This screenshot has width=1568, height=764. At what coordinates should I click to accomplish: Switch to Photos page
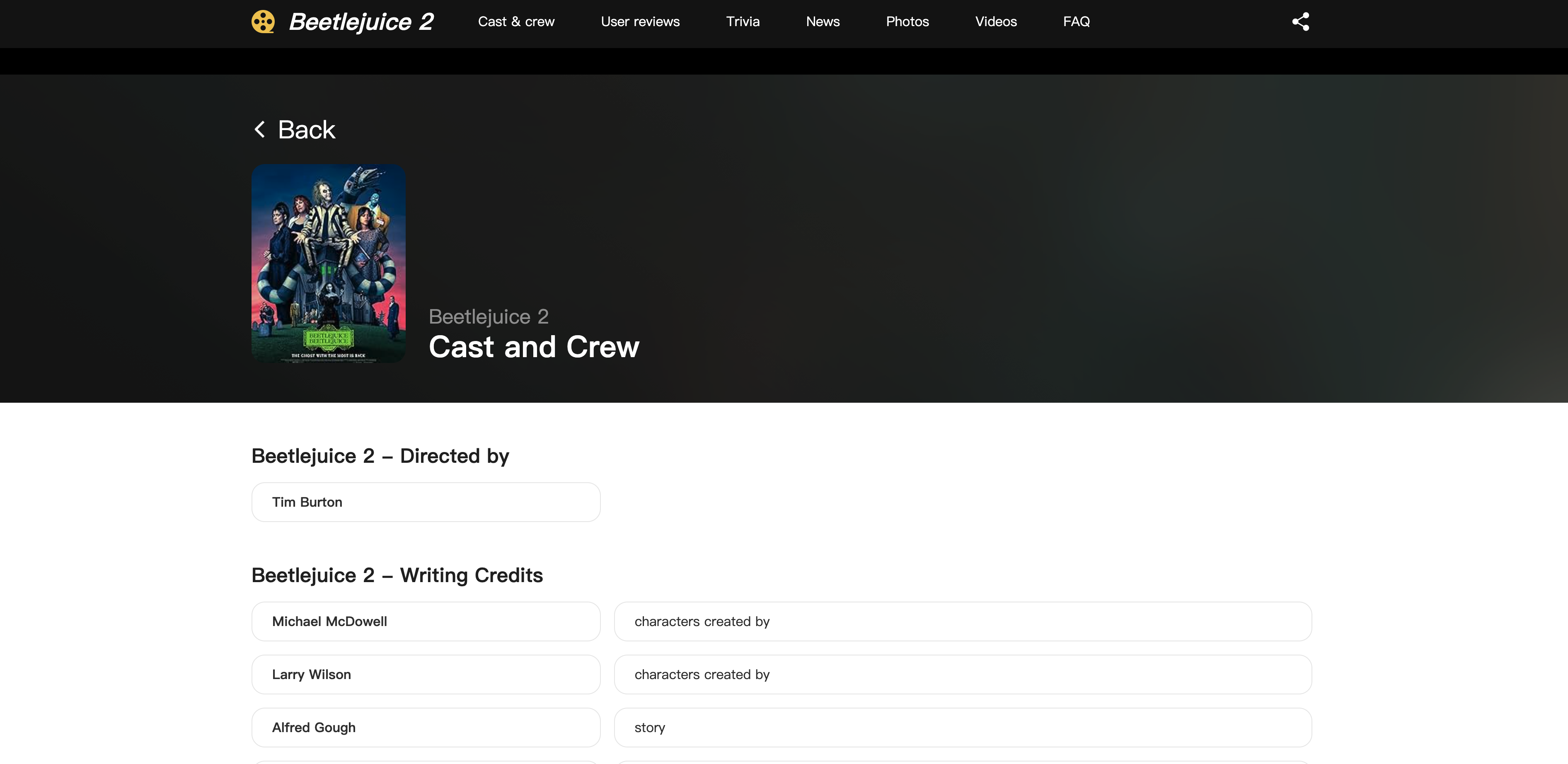[x=907, y=22]
